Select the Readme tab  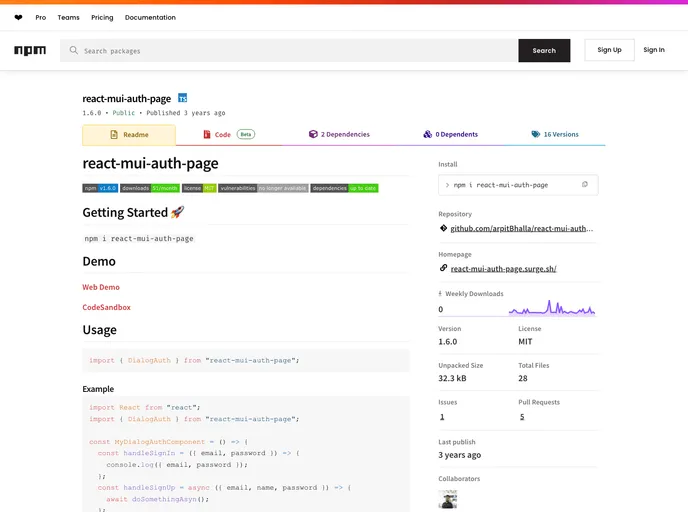click(x=129, y=135)
